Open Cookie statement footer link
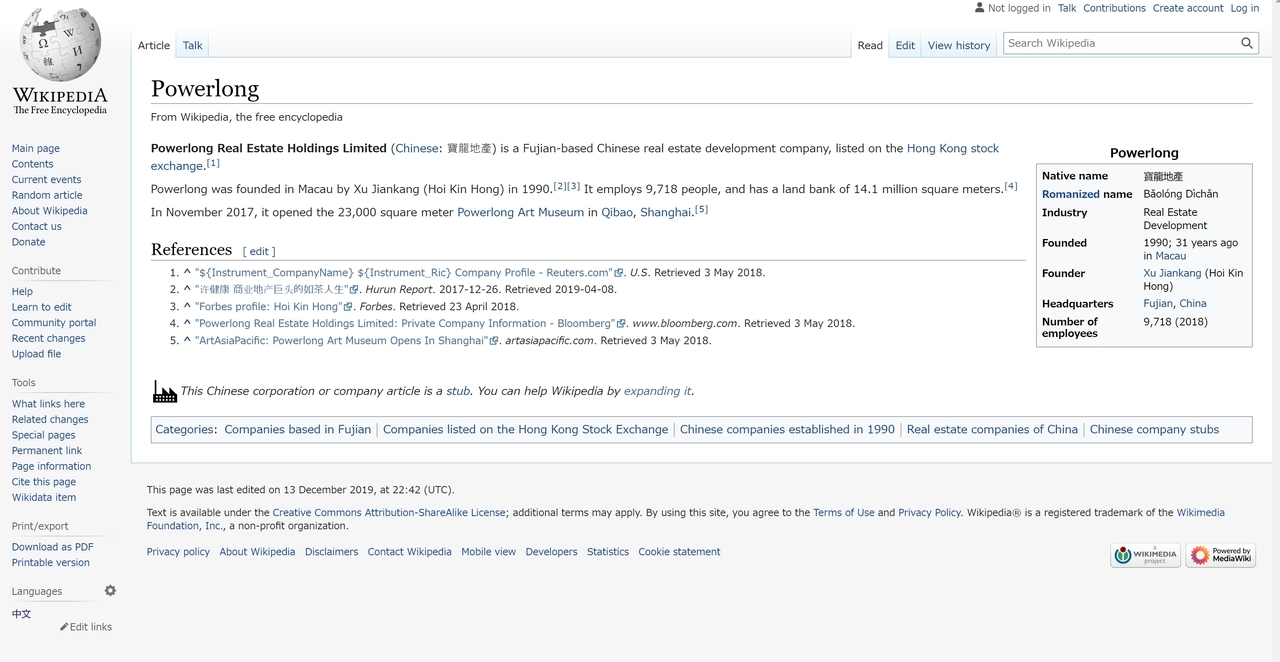1280x662 pixels. pos(679,551)
